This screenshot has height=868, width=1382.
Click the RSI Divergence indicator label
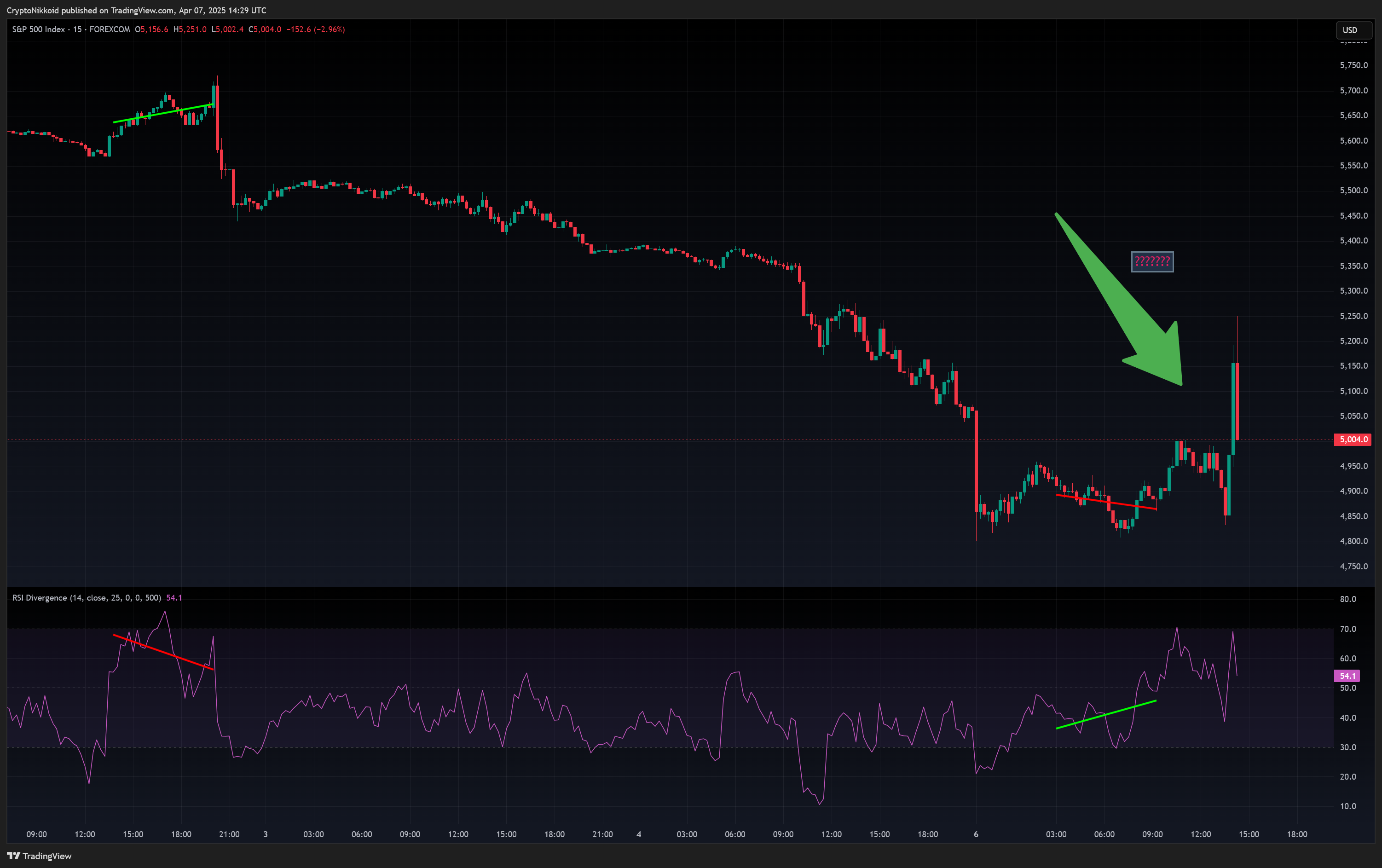coord(87,597)
